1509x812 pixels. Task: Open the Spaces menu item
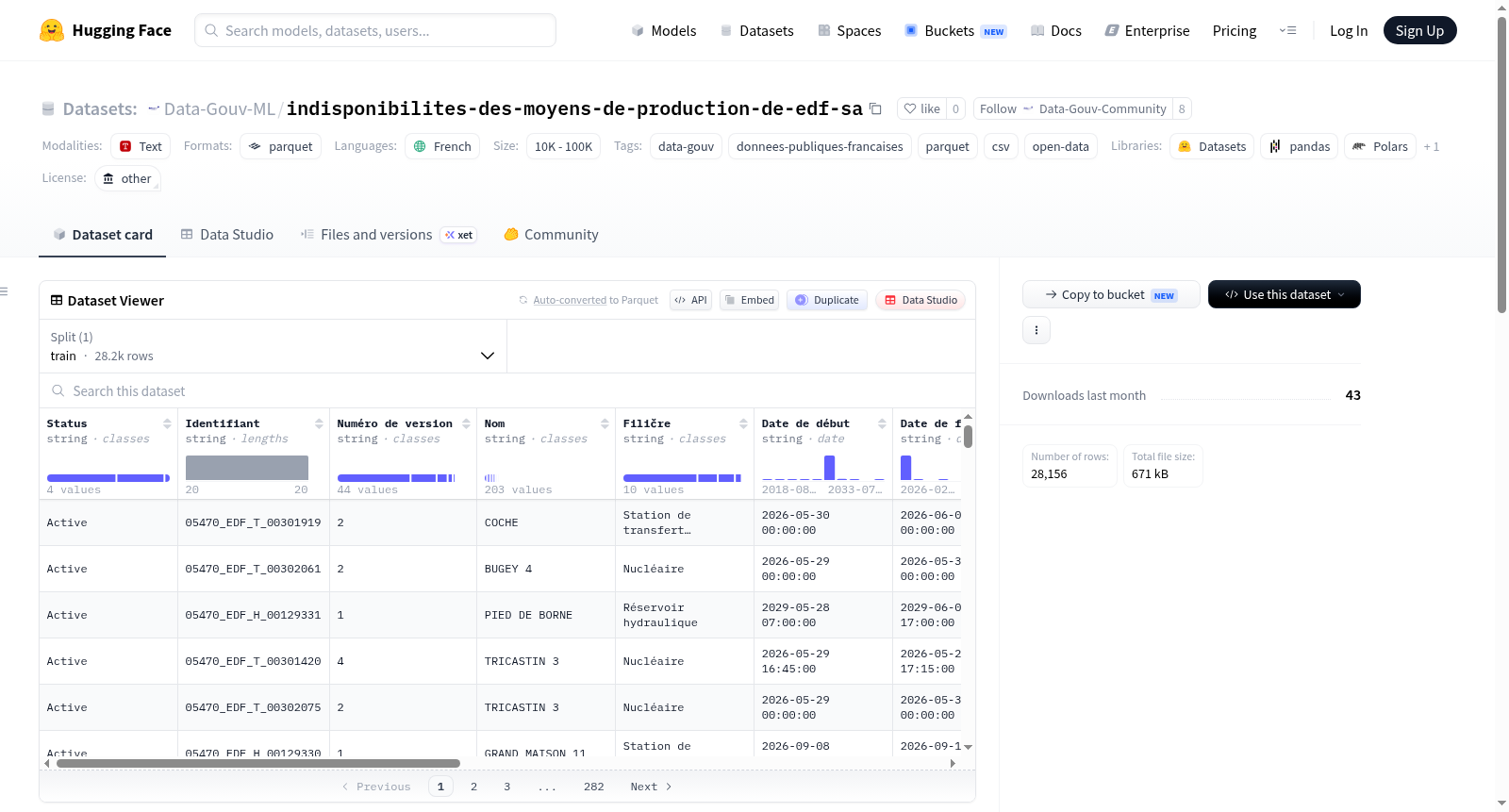pos(849,30)
